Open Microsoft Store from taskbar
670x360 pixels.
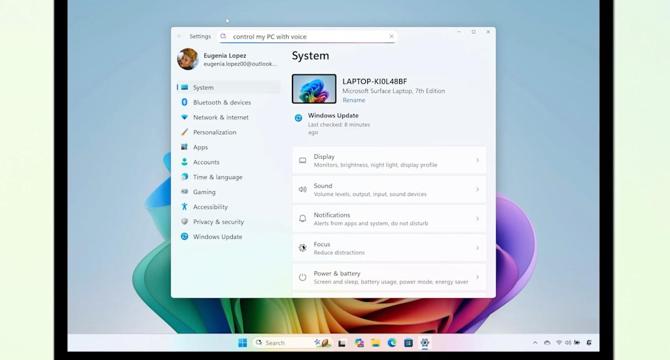408,343
